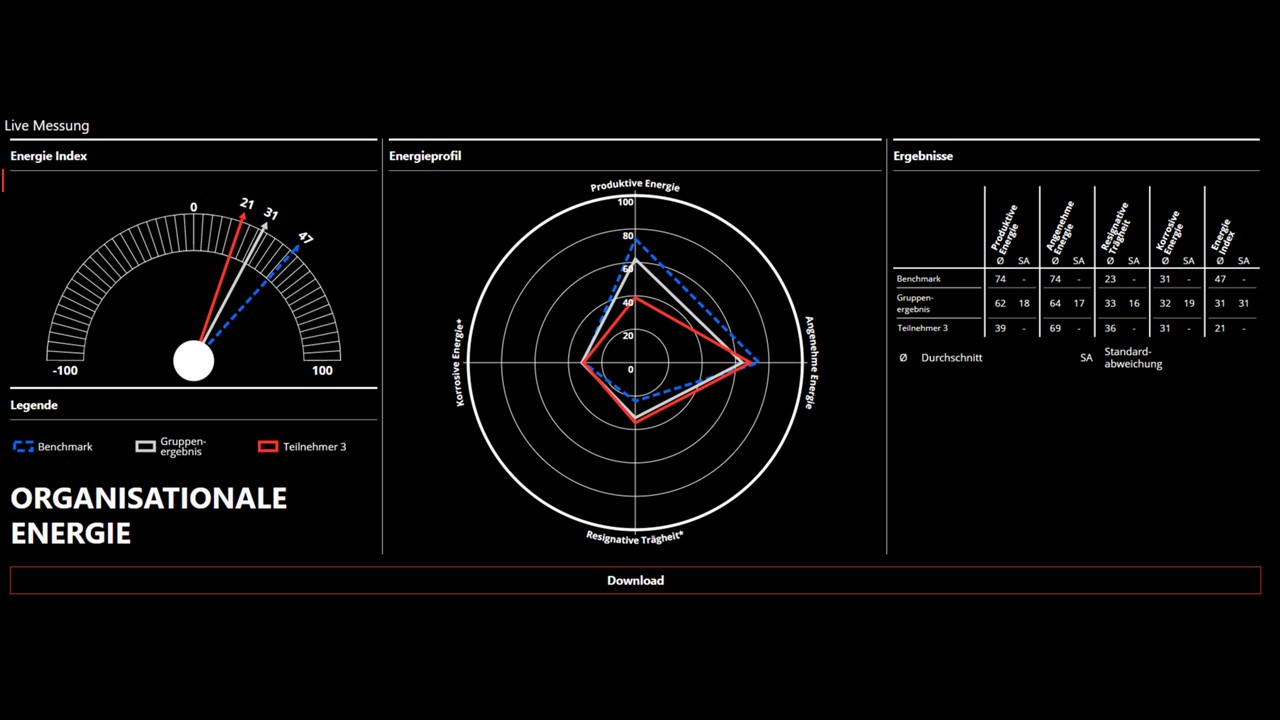Click Teilnehmer 3 Angenehme Energie value 69
This screenshot has height=720, width=1280.
click(x=1055, y=328)
